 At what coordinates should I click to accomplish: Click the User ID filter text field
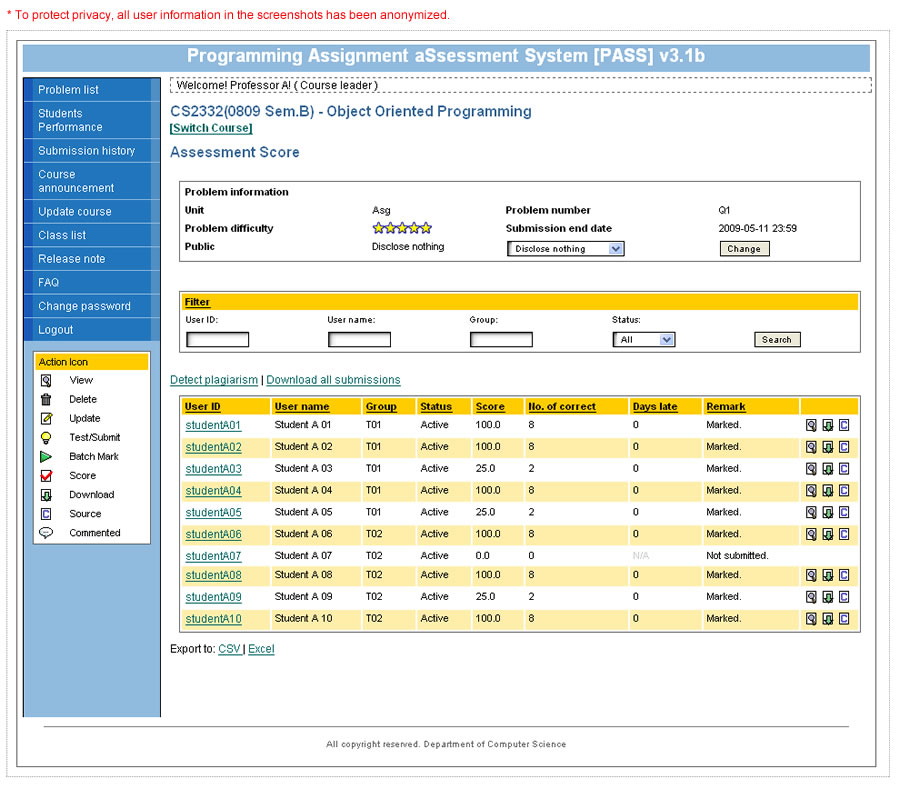tap(217, 340)
